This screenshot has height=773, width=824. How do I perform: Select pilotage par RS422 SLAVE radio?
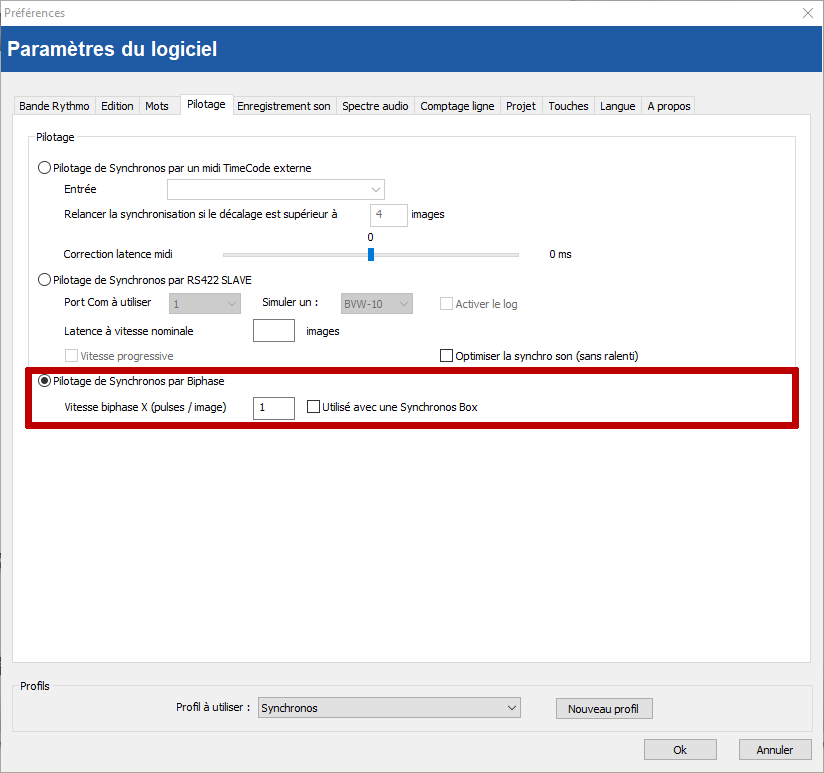pos(44,279)
